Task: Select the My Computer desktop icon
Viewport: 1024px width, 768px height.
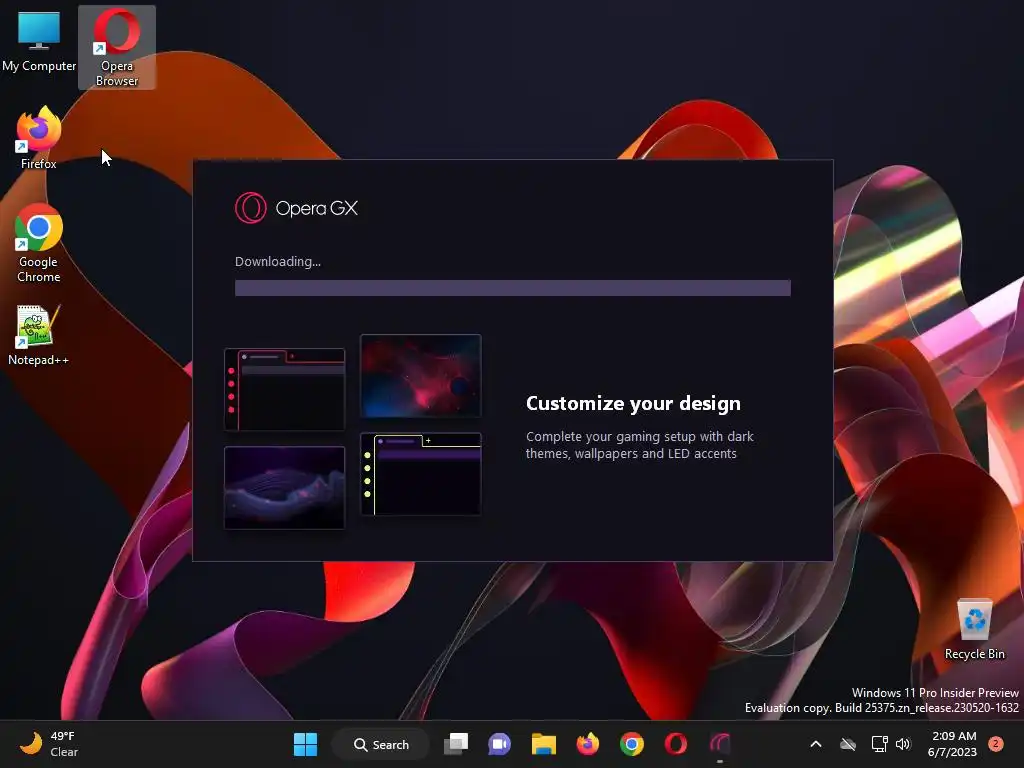Action: tap(39, 41)
